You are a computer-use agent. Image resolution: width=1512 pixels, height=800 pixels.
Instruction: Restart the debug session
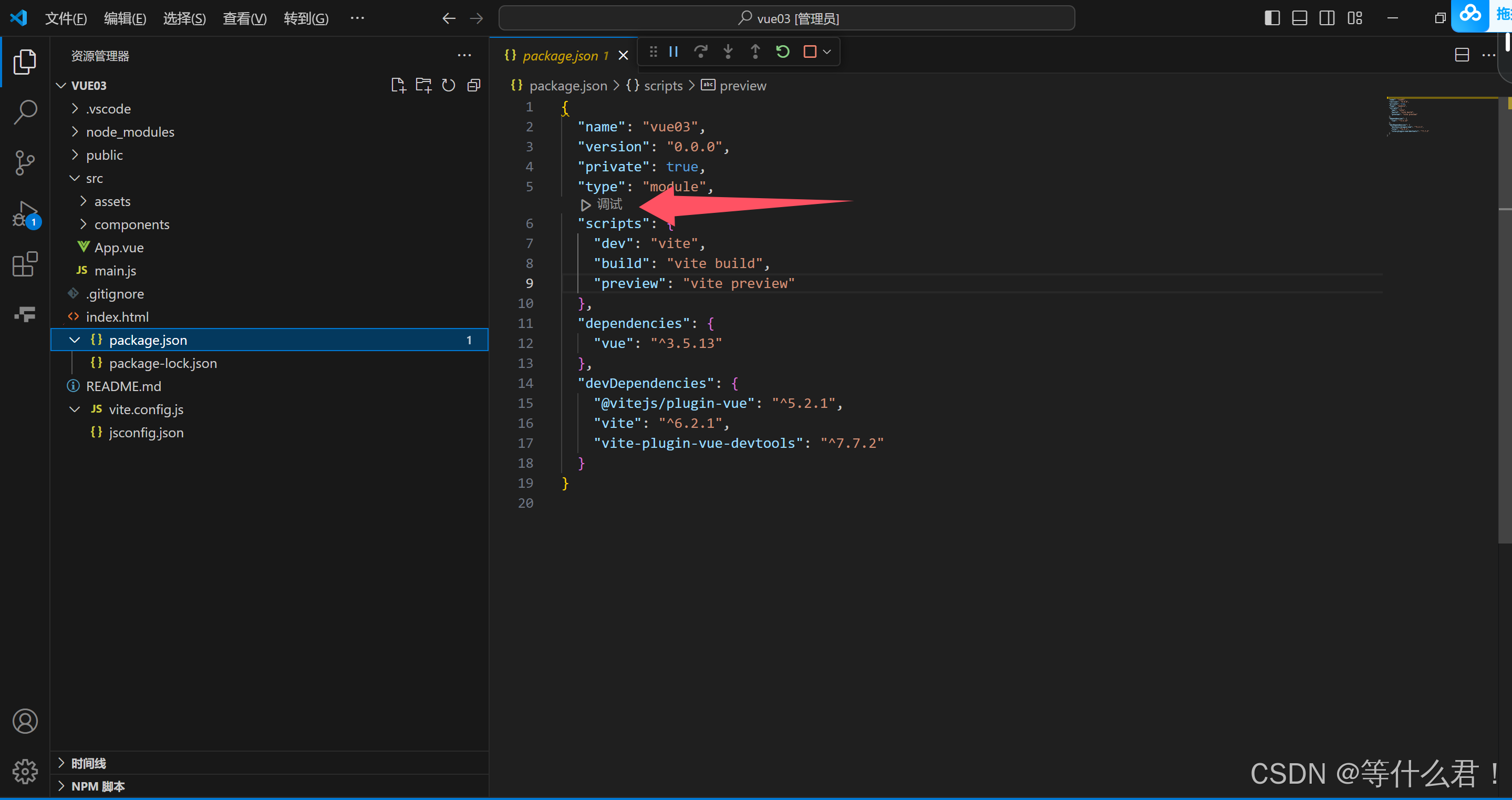782,52
